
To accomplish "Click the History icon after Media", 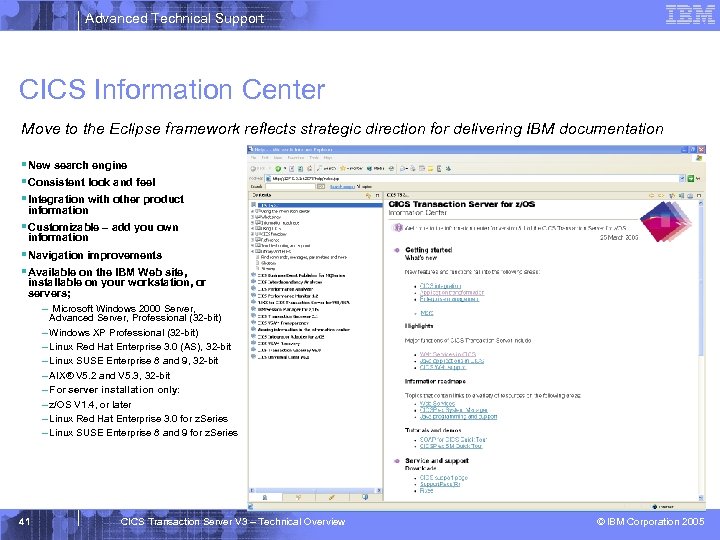I will 391,169.
